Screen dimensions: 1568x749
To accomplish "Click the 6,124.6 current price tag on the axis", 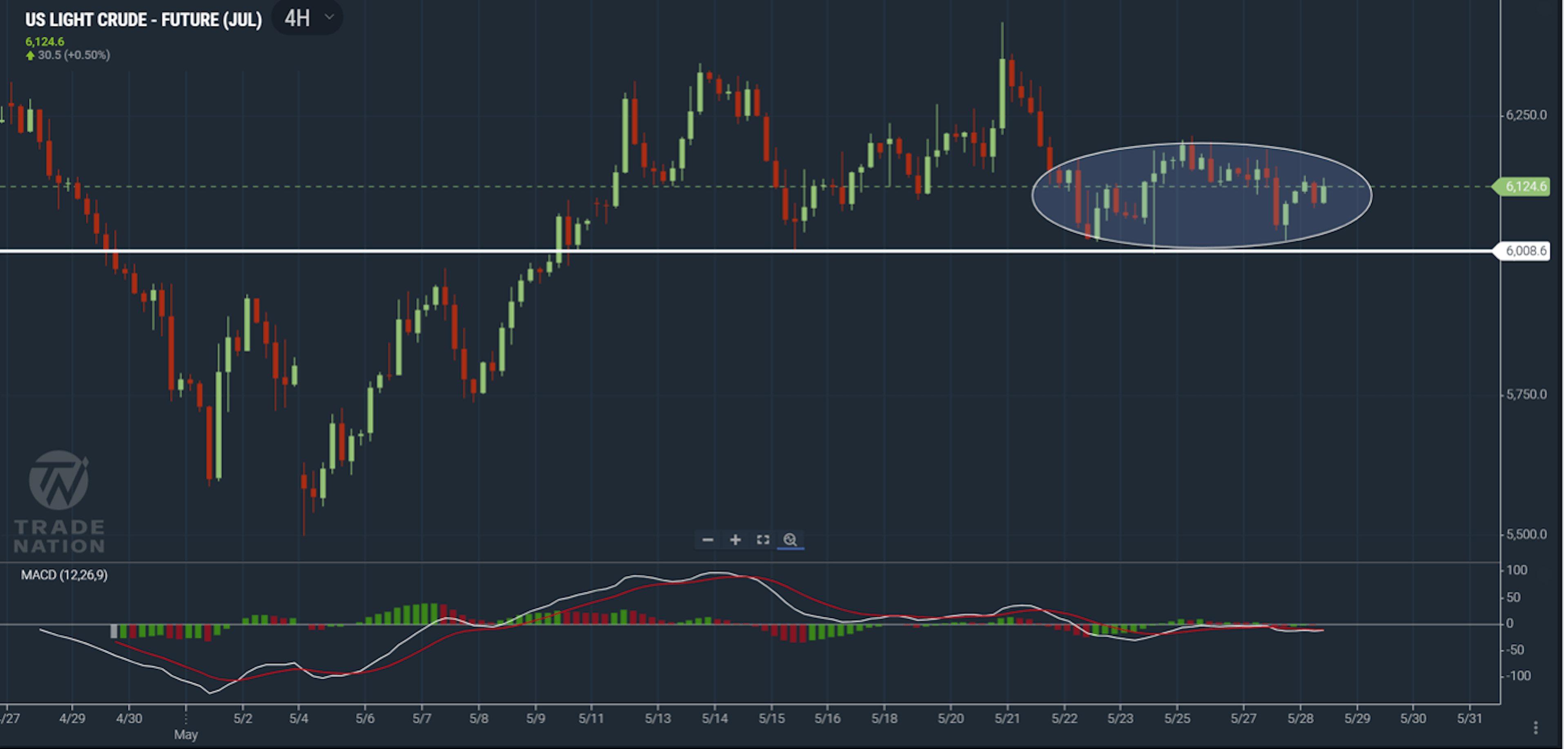I will [1521, 186].
